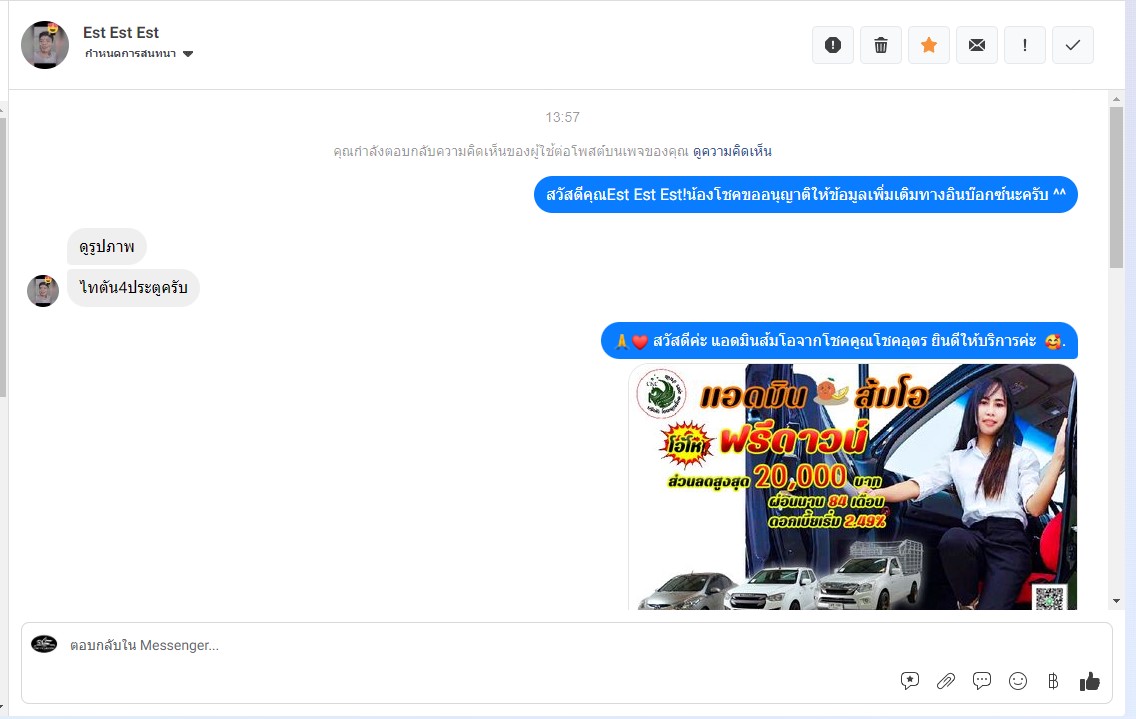Viewport: 1136px width, 719px height.
Task: Click the ไทตัน4ประตูครับ message bubble
Action: pyautogui.click(x=133, y=288)
